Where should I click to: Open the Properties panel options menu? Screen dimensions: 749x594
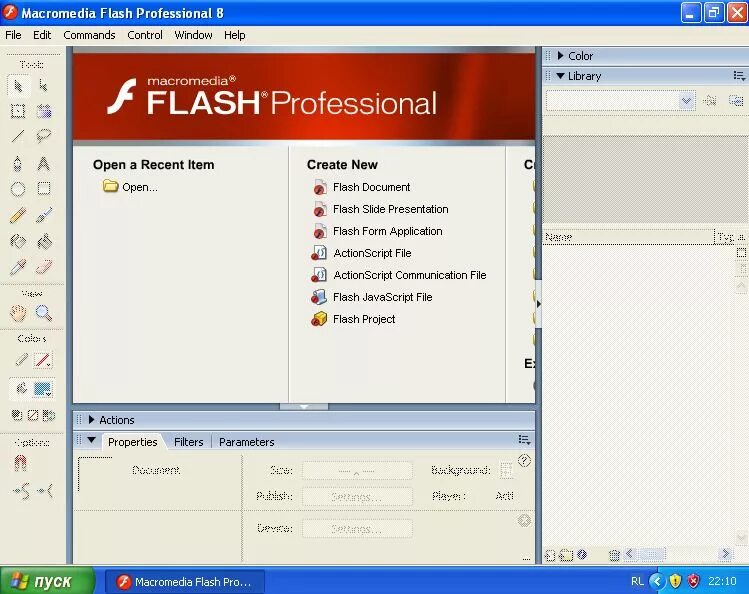coord(524,440)
